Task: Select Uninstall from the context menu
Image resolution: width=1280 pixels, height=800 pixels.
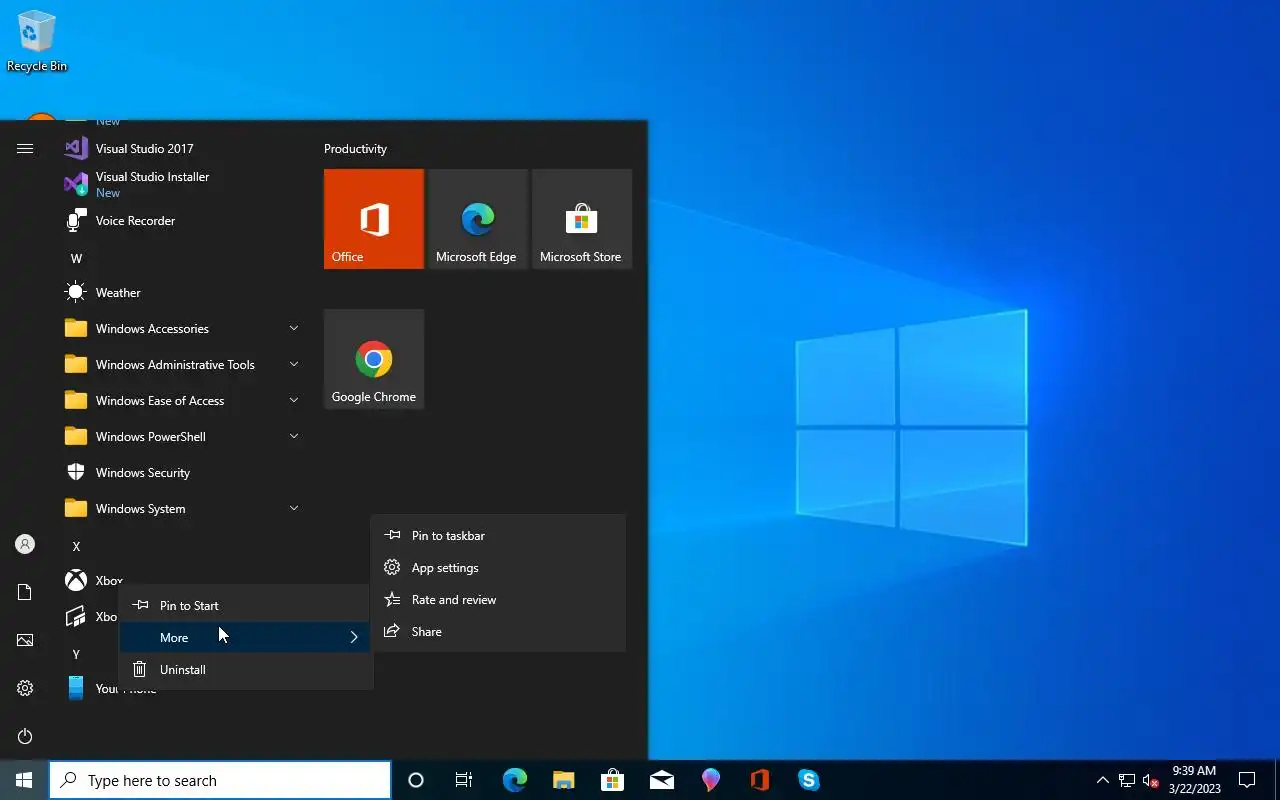Action: click(x=246, y=669)
